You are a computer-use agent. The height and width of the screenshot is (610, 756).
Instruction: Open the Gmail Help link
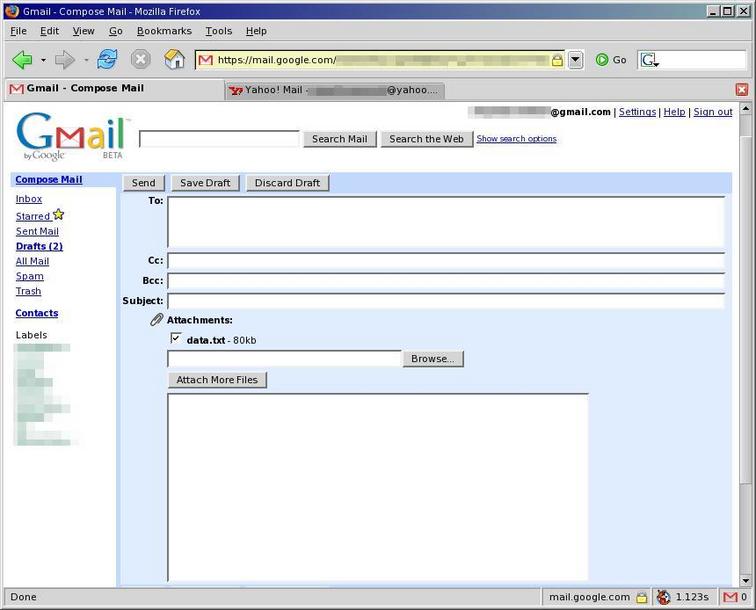tap(674, 112)
